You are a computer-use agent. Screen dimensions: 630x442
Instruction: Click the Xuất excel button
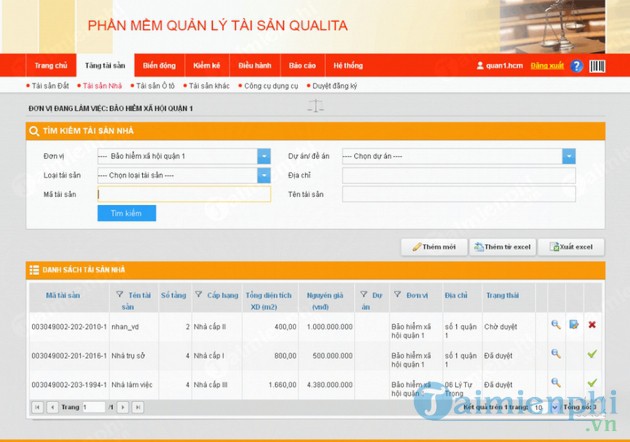click(x=571, y=247)
